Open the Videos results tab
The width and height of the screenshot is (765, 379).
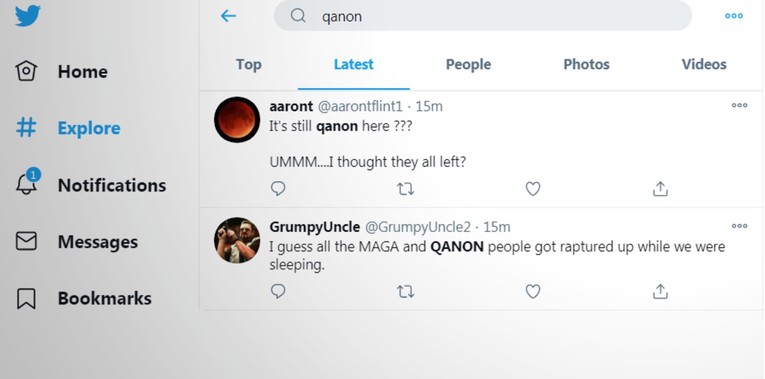[x=704, y=64]
